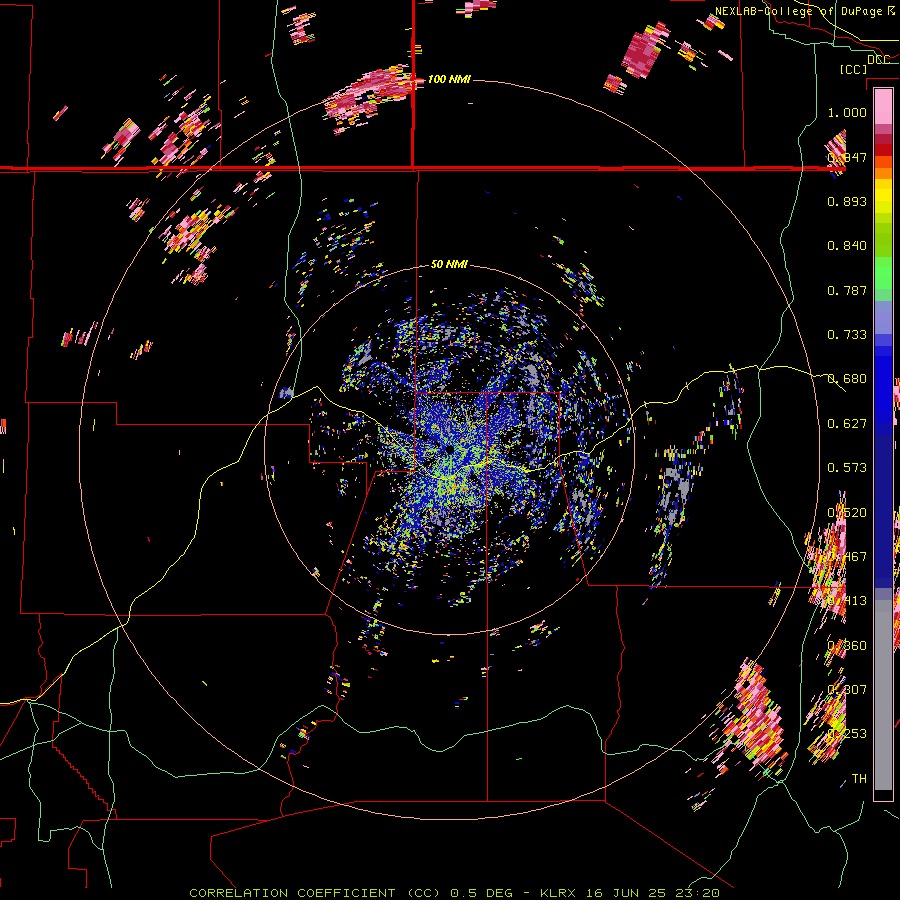Click the 0.627 color scale value

coord(847,424)
